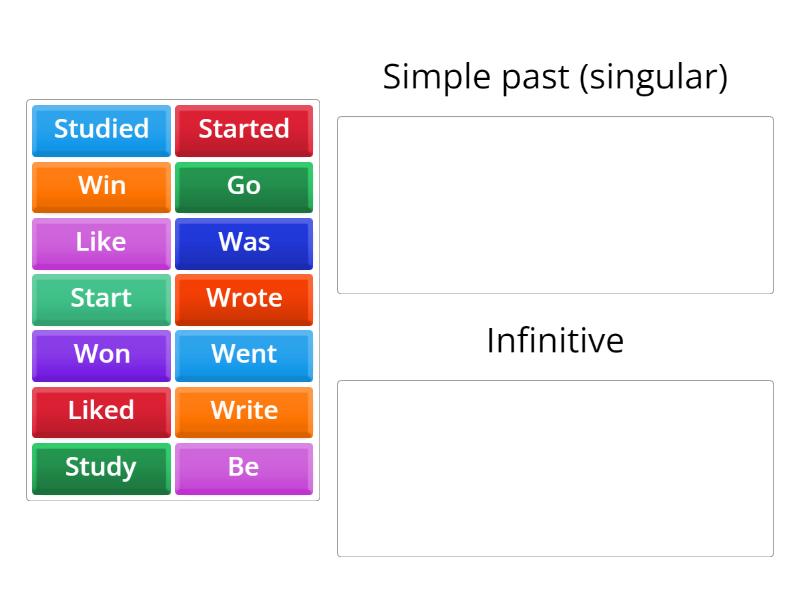The height and width of the screenshot is (600, 800).
Task: Select the word tile 'Studied'
Action: coord(100,129)
